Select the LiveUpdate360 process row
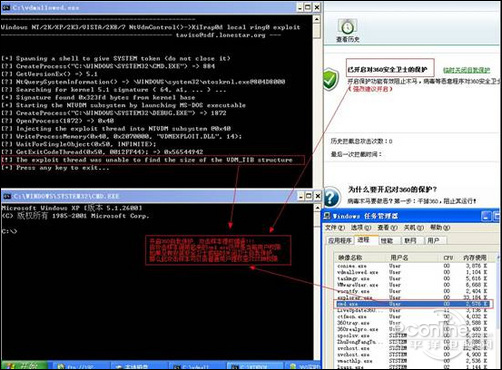The width and height of the screenshot is (502, 370). tap(412, 310)
